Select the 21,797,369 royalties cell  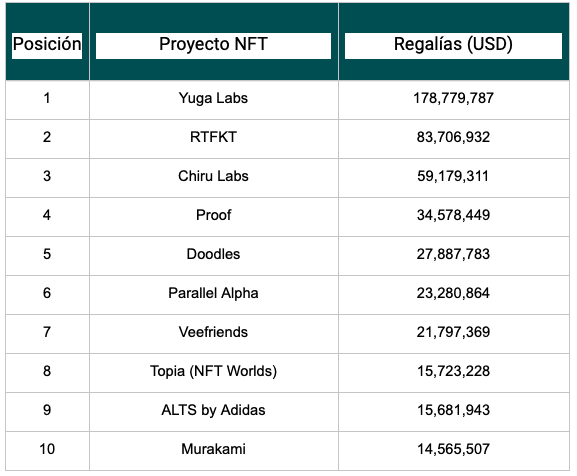point(454,334)
